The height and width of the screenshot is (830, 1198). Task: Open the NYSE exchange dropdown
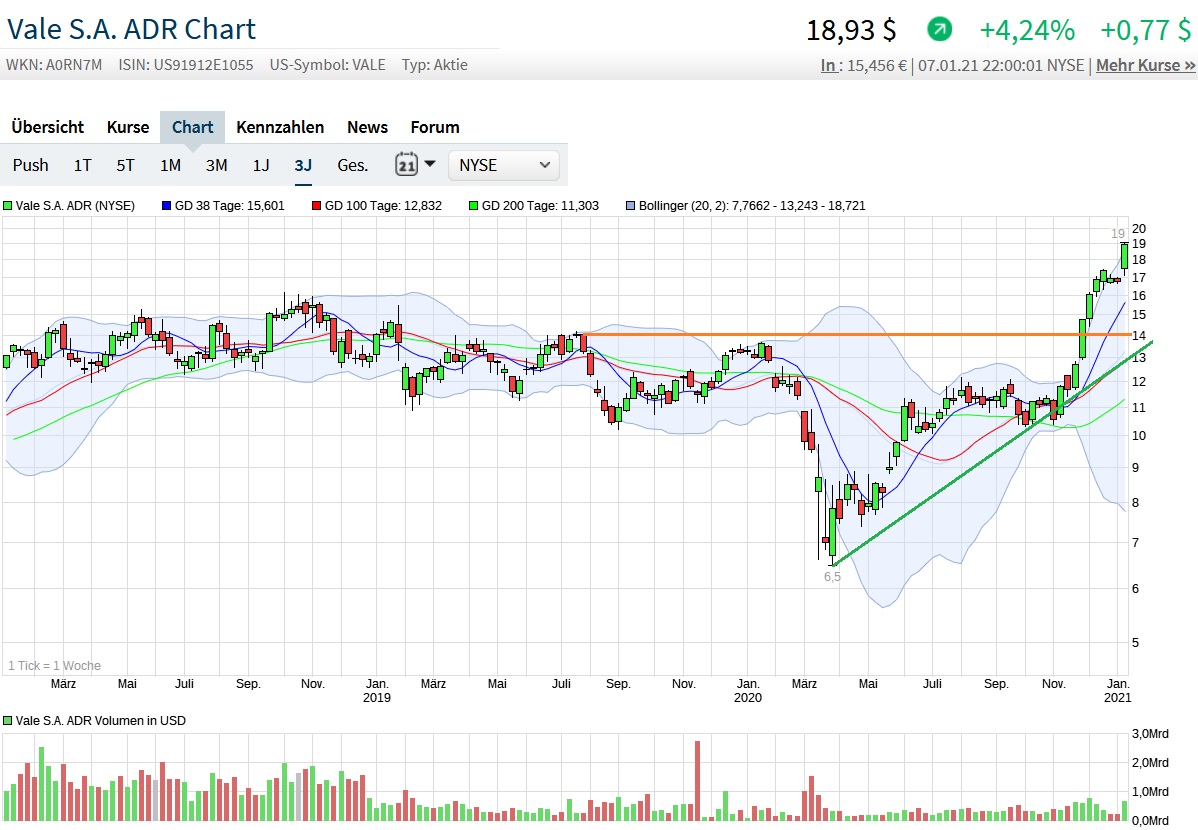[504, 165]
